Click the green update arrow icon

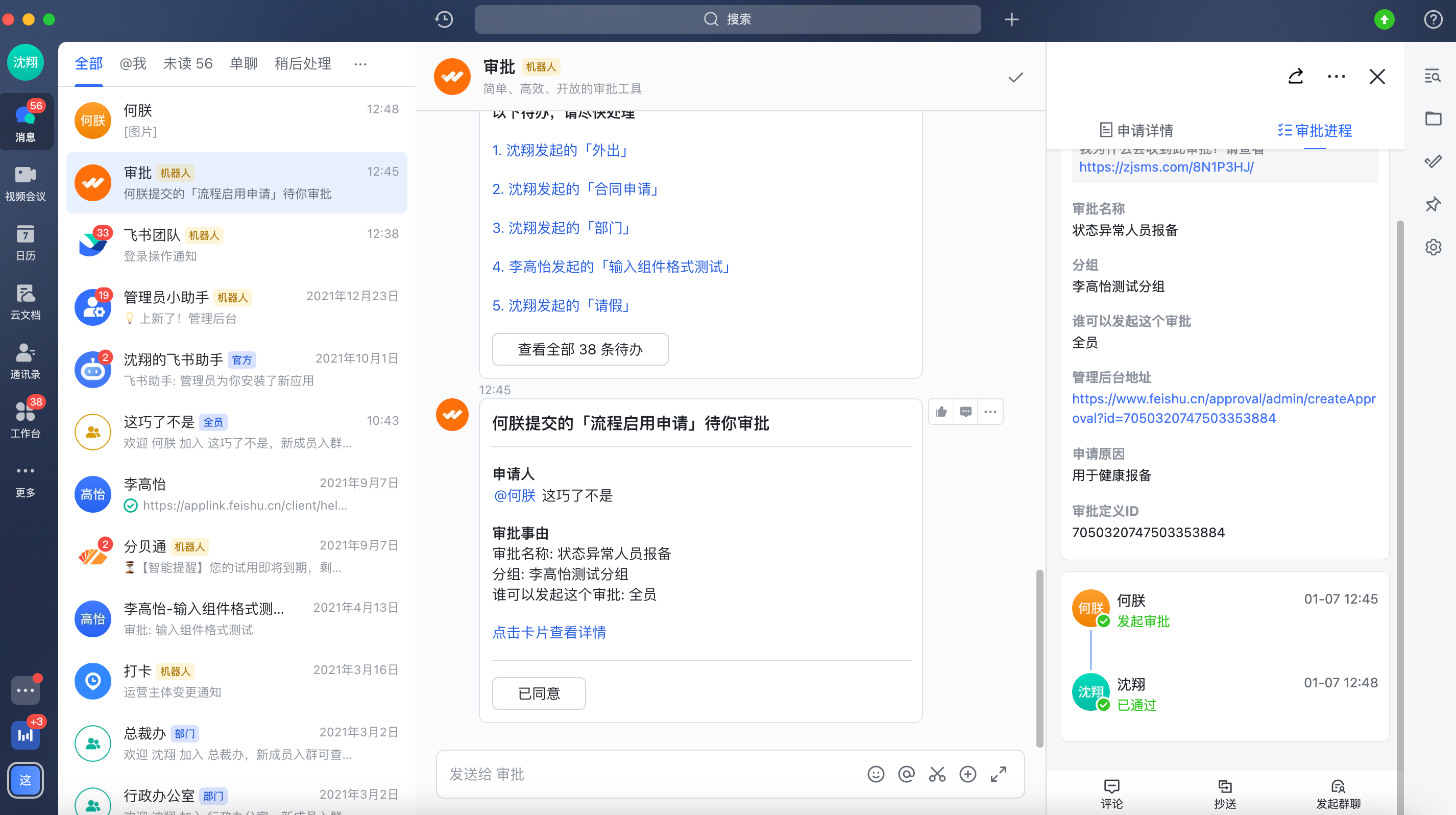(x=1384, y=19)
